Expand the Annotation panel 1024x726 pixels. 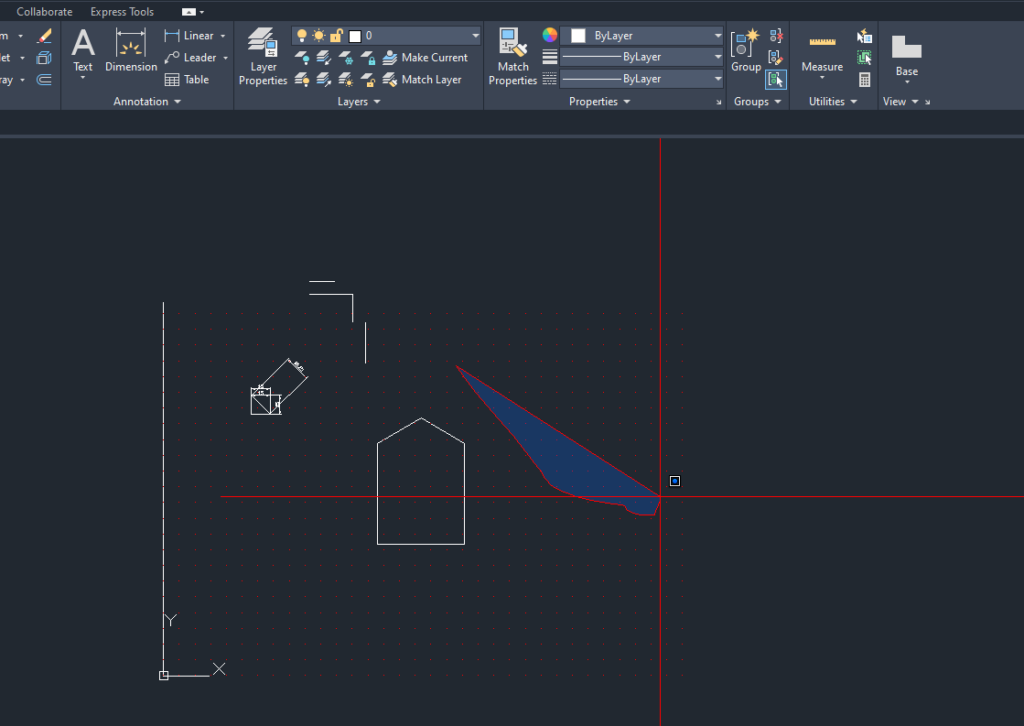[x=147, y=101]
